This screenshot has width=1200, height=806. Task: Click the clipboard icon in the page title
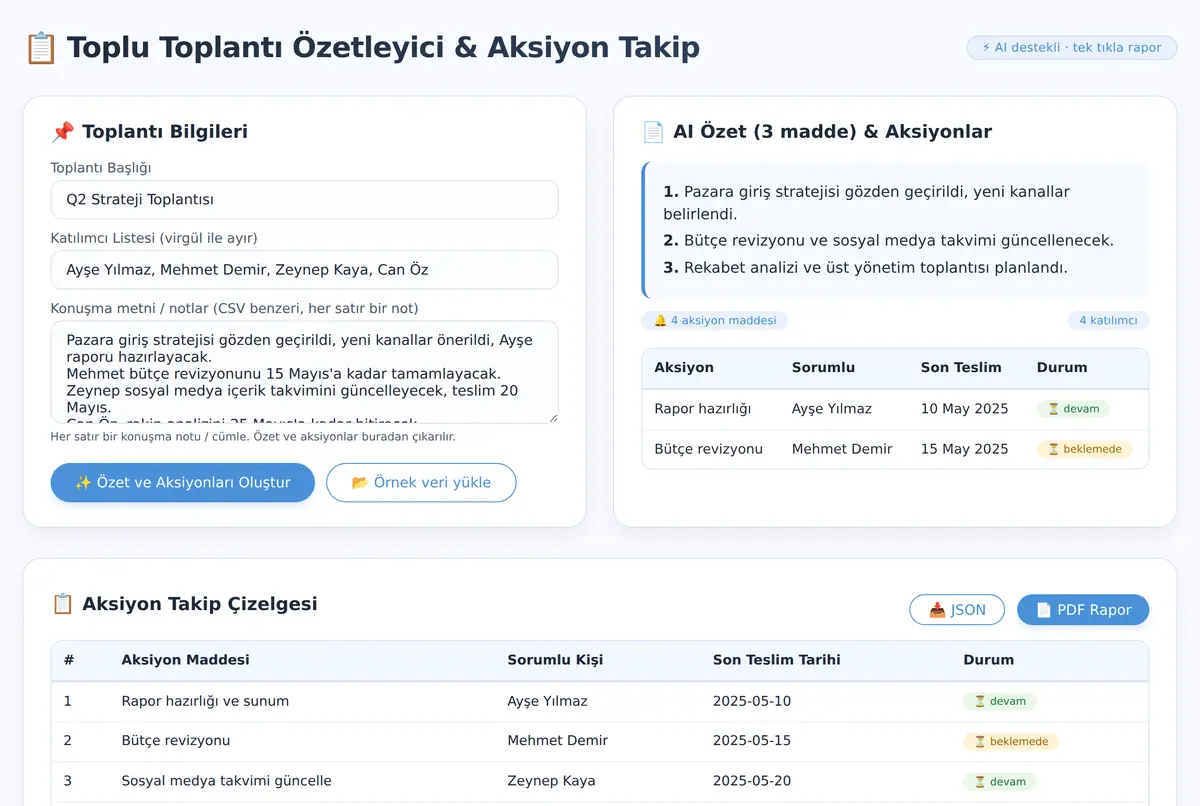point(41,47)
